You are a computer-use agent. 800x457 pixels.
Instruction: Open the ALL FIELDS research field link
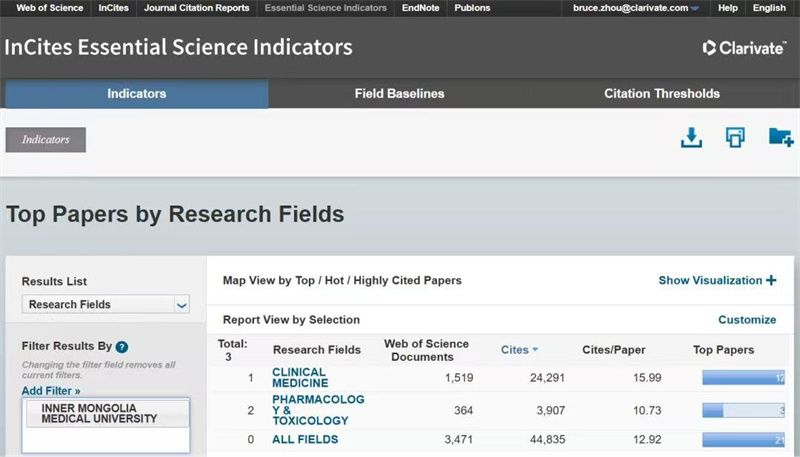[305, 439]
